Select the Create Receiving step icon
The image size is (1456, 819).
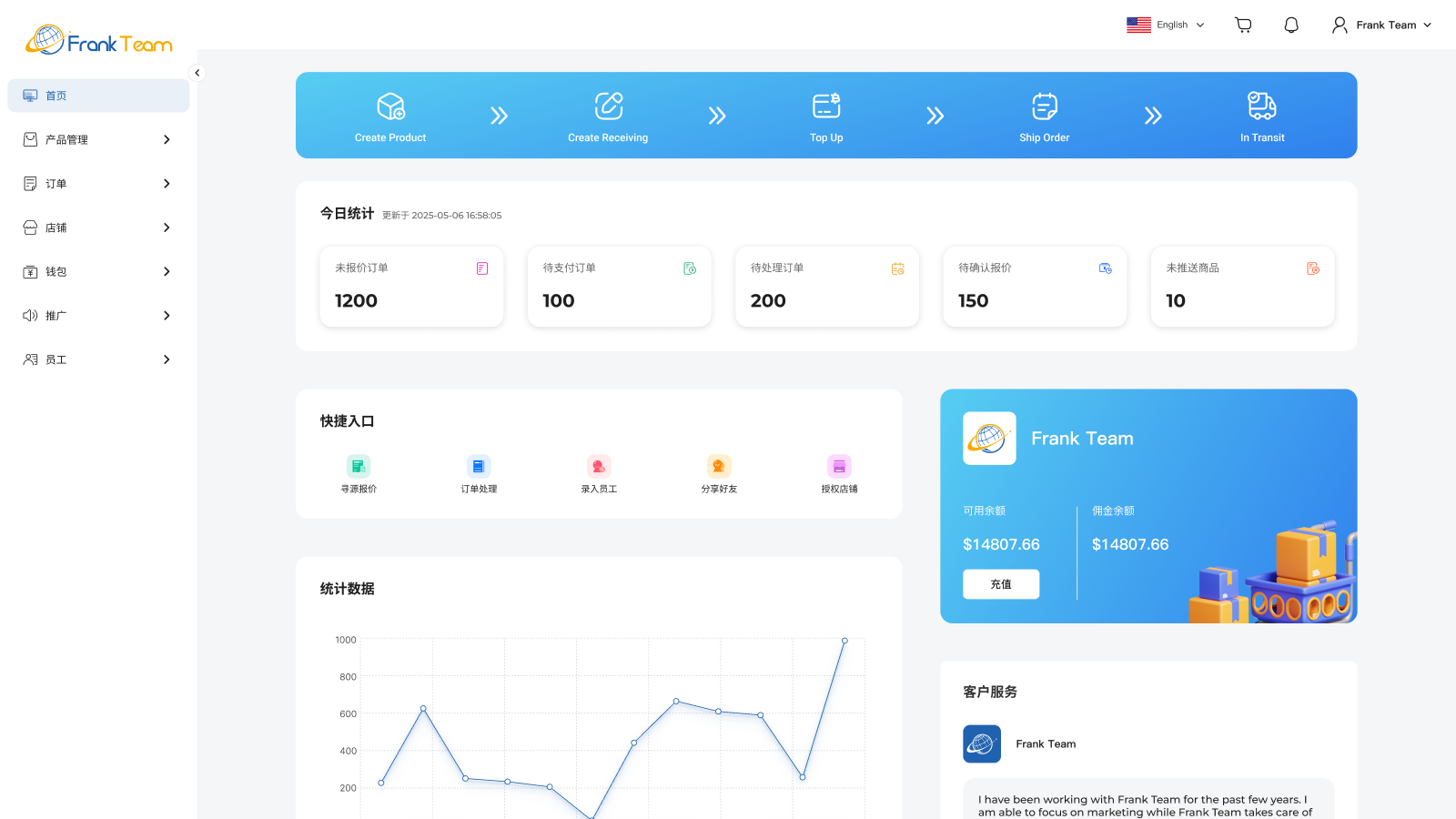pos(608,105)
